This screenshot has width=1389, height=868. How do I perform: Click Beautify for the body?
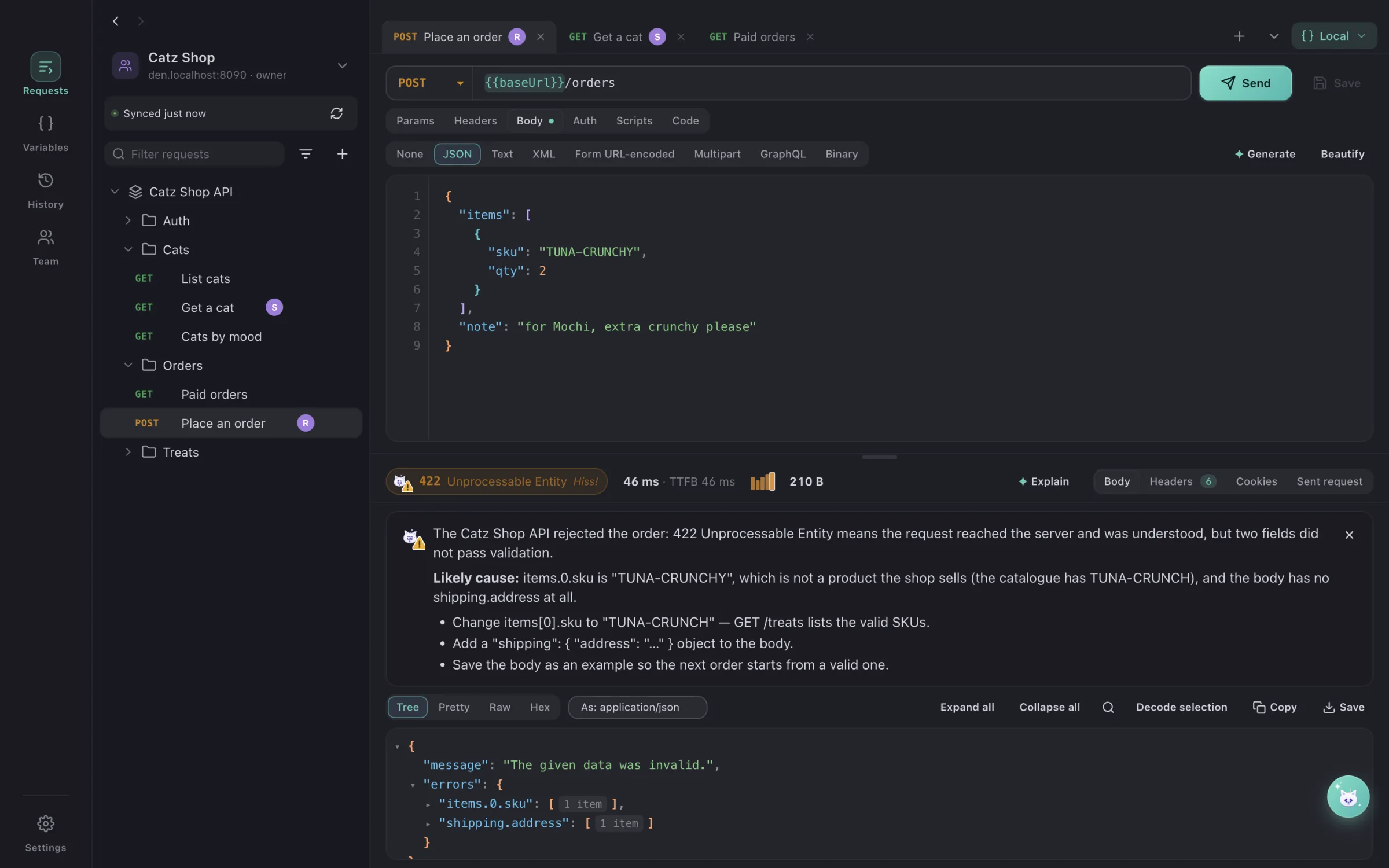(x=1342, y=154)
